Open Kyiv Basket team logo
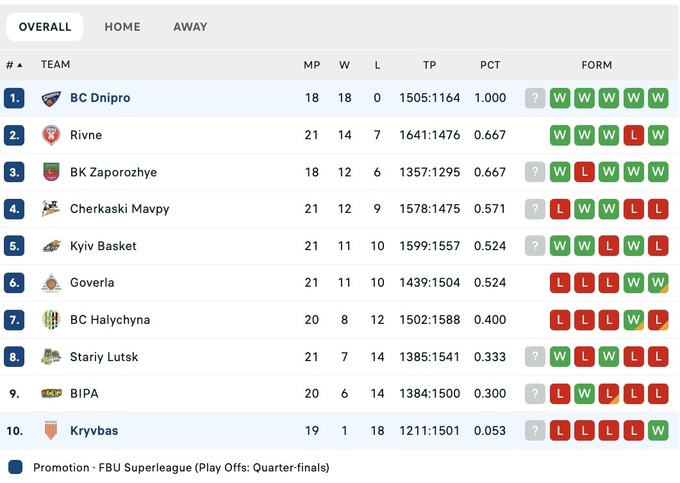Viewport: 680px width, 483px height. [x=51, y=246]
